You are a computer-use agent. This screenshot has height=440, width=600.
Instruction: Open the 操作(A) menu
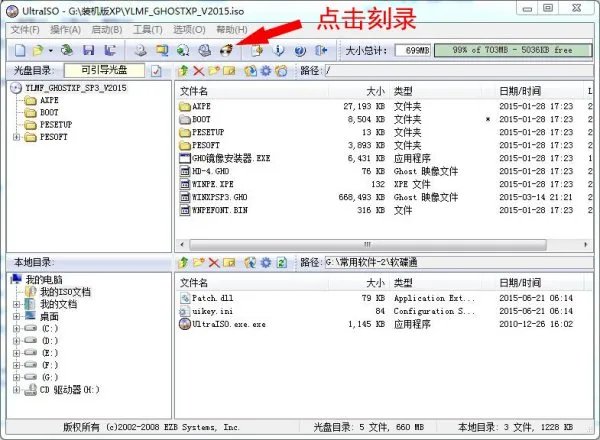(x=65, y=29)
